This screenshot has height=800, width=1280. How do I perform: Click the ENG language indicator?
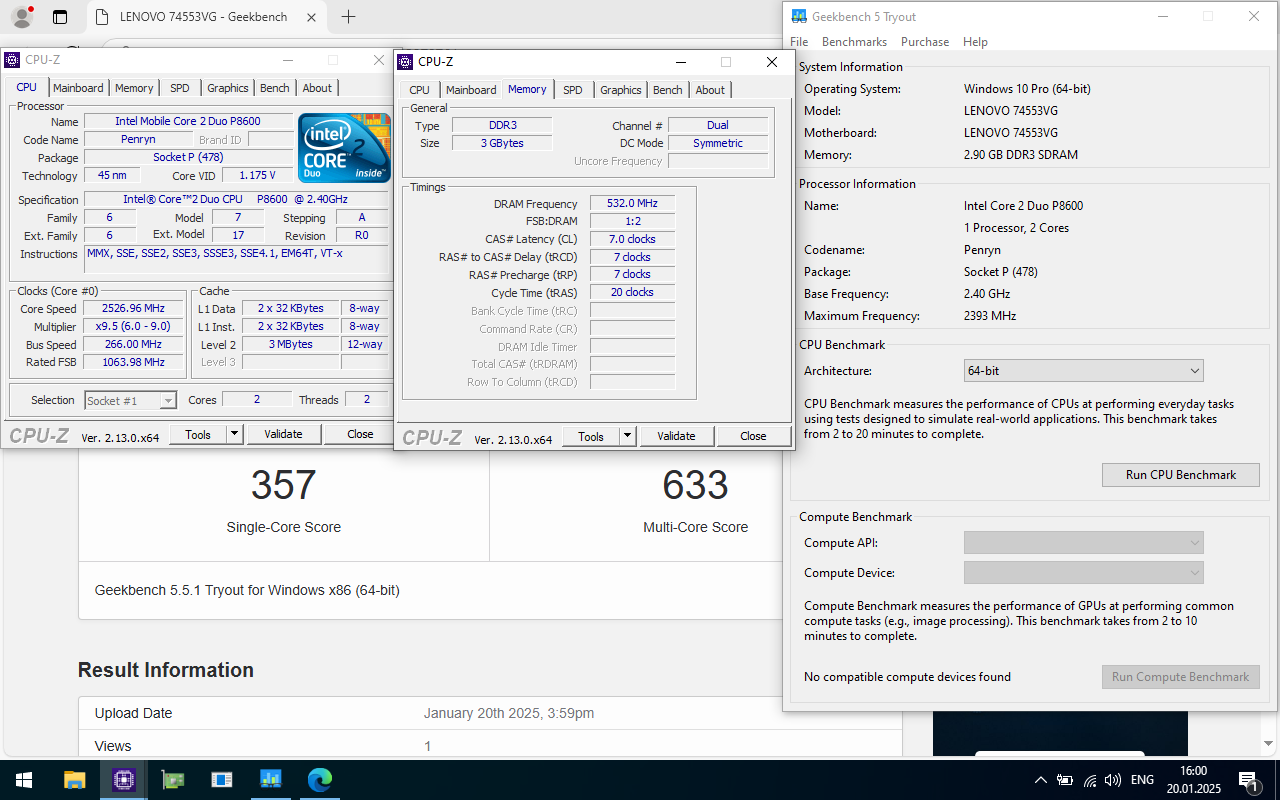[x=1142, y=780]
